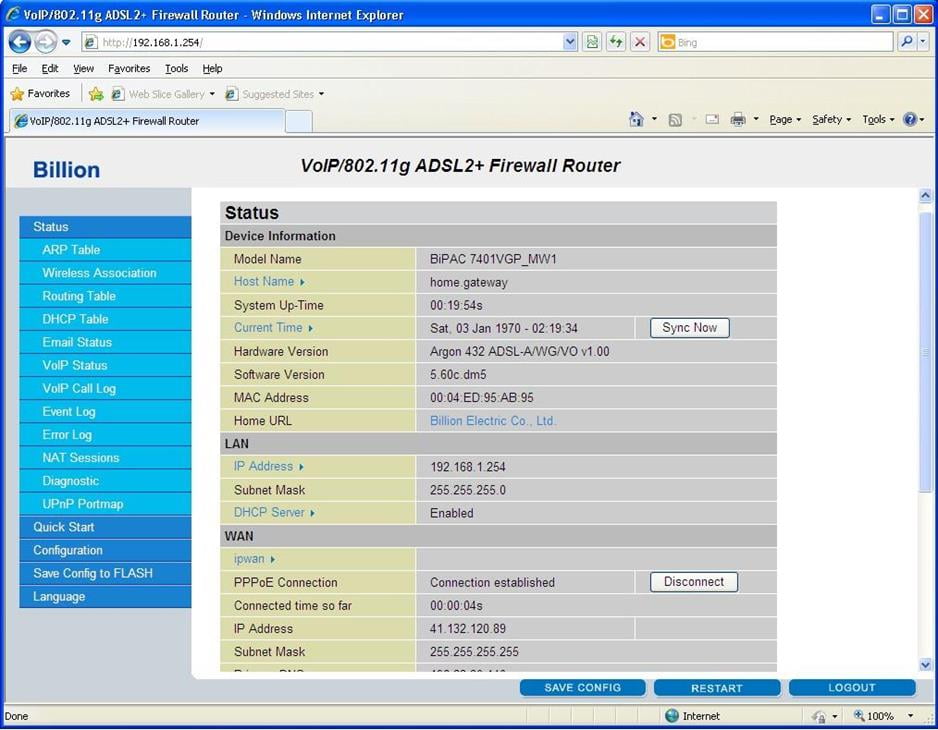Image resolution: width=938 pixels, height=730 pixels.
Task: Open Diagnostic in the sidebar
Action: tap(105, 481)
